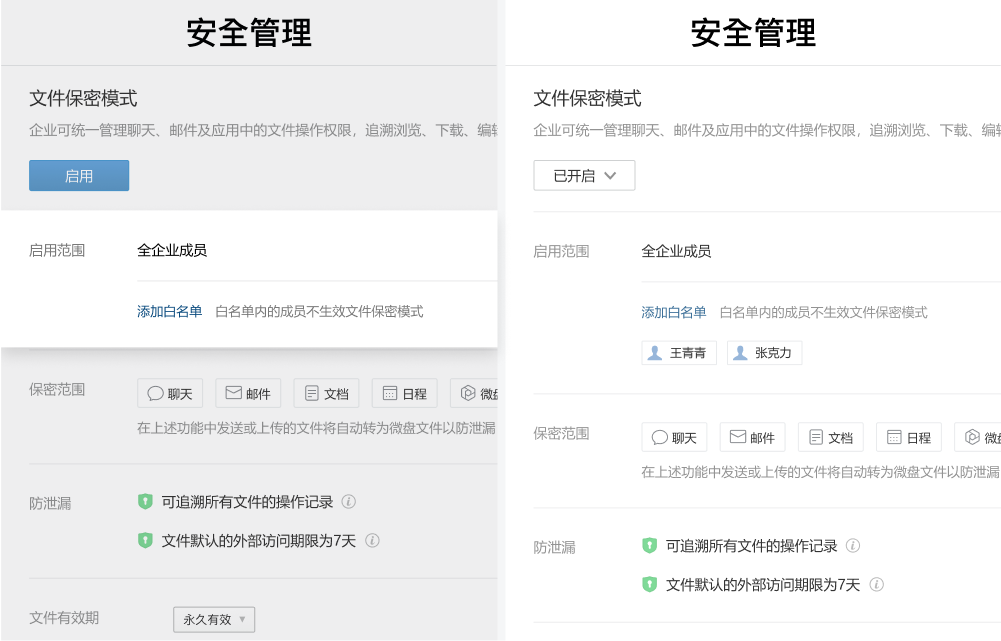1001x641 pixels.
Task: Click 添加白名单 link in the left panel
Action: coord(169,312)
